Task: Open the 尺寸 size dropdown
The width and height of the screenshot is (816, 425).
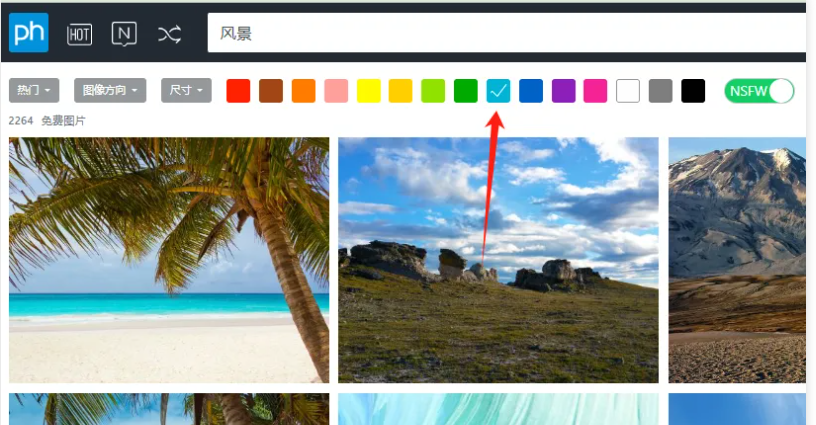Action: tap(186, 91)
